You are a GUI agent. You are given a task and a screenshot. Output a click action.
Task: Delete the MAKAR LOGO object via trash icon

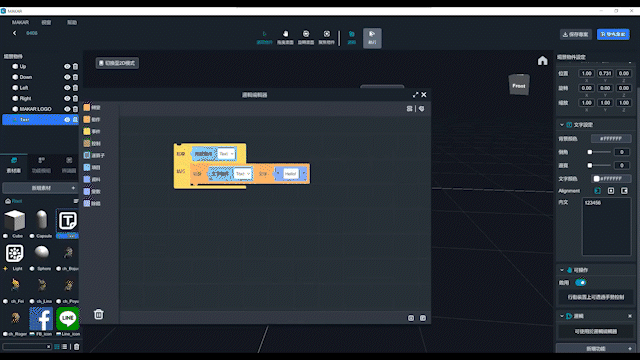tap(76, 109)
